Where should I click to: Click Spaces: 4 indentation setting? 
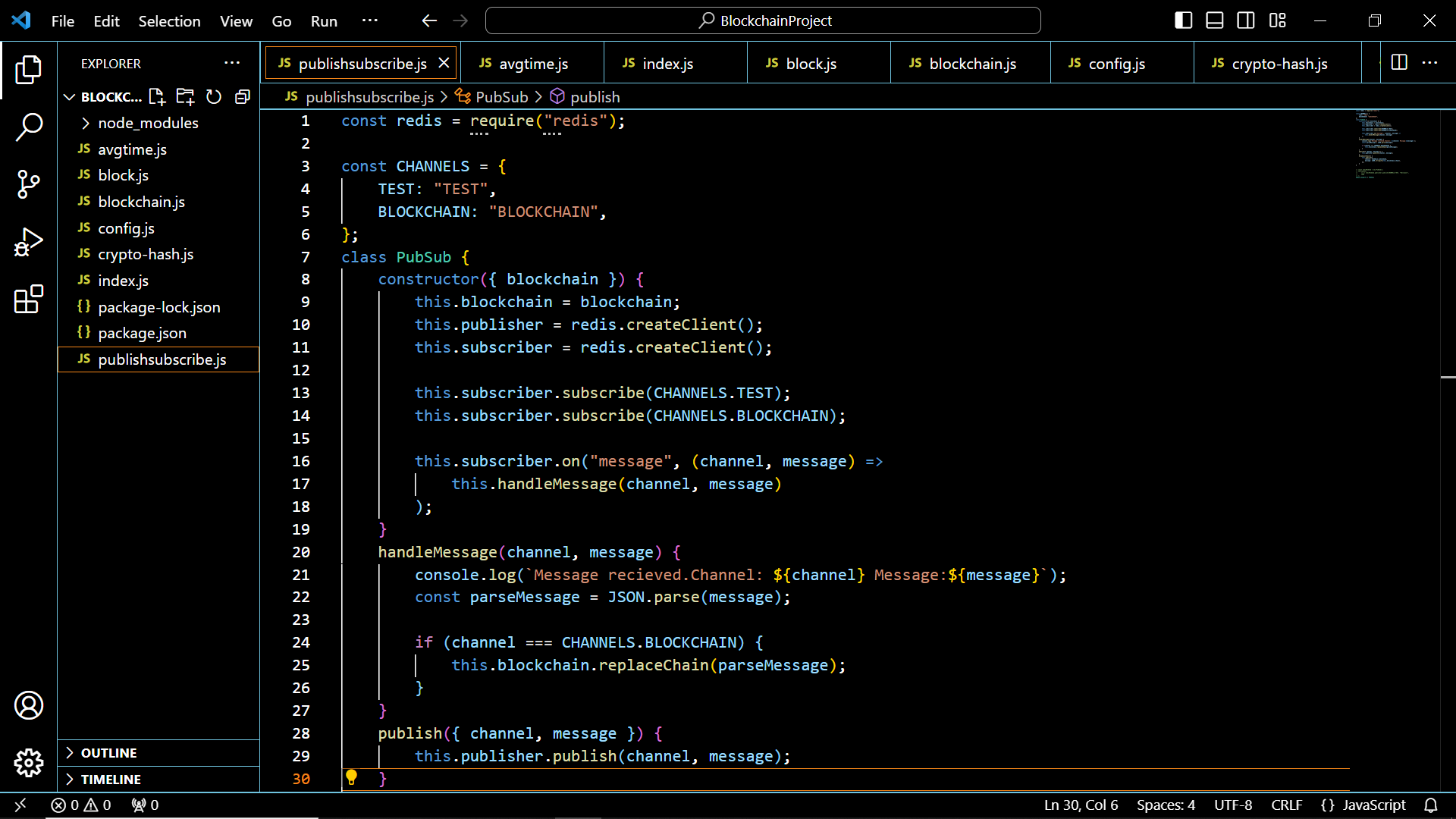pos(1166,805)
